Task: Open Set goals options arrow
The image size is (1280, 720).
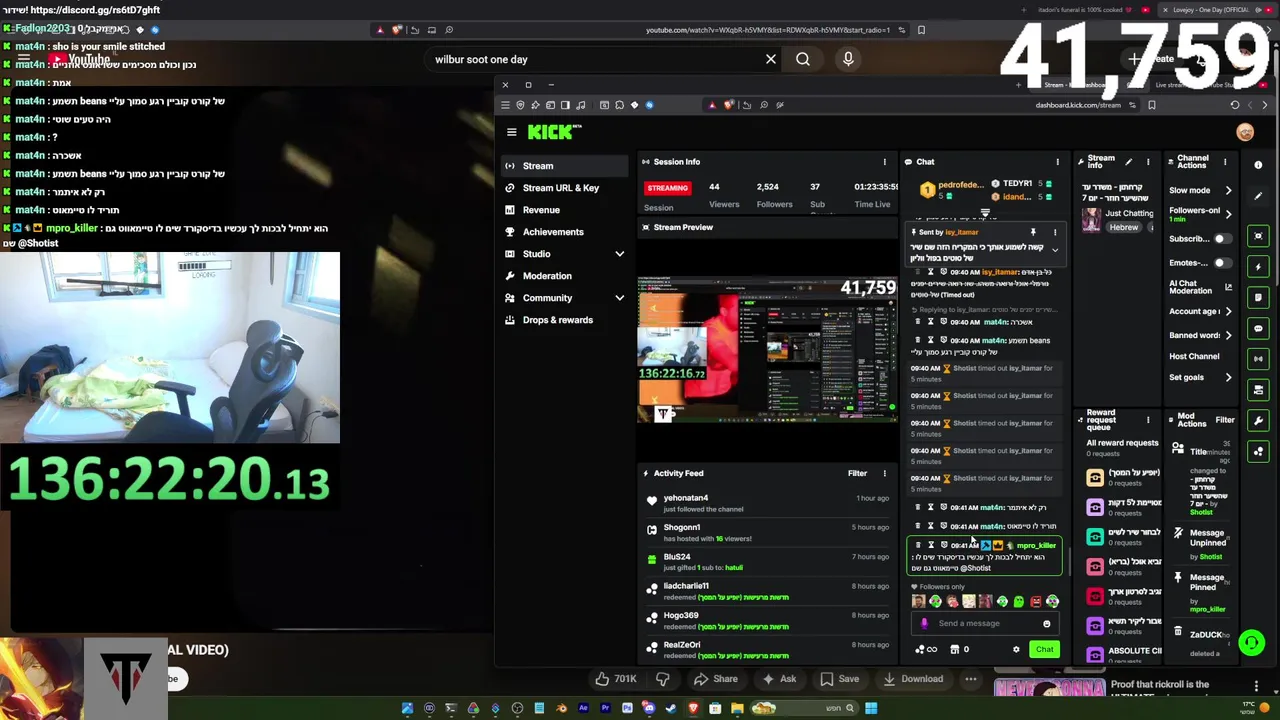Action: click(x=1228, y=378)
